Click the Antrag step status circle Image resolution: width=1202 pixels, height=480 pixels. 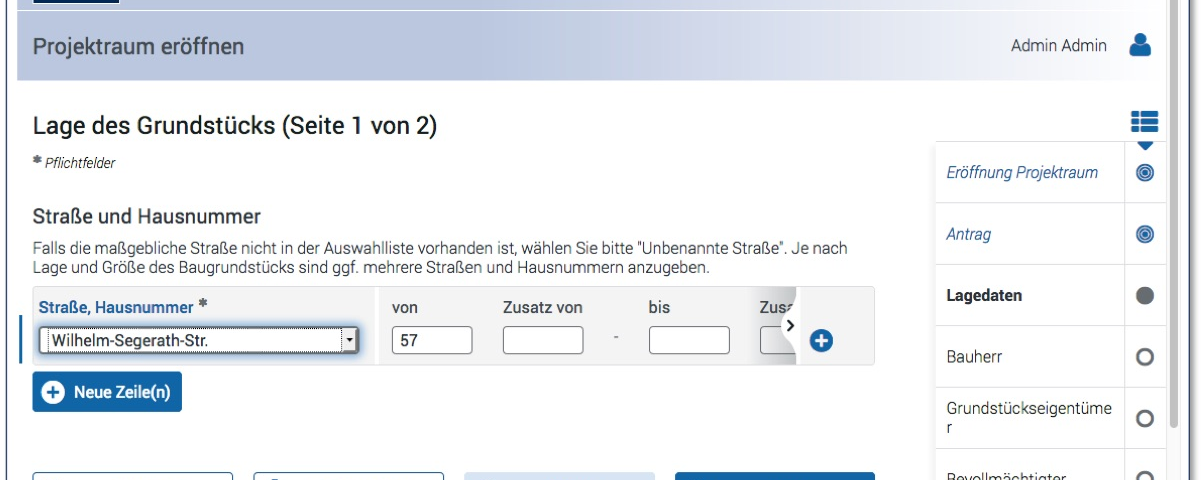[1145, 234]
